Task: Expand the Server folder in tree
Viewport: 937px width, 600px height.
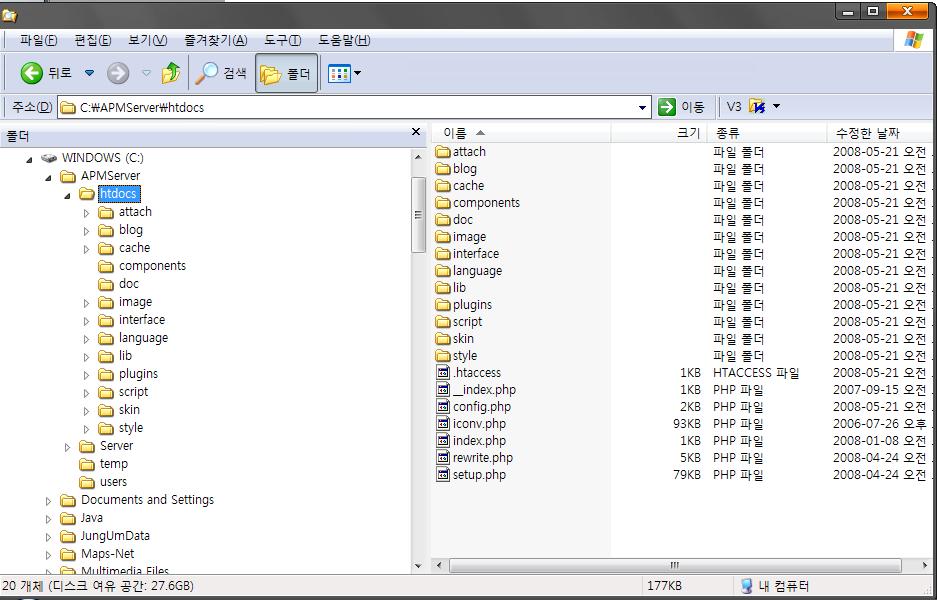Action: [x=67, y=447]
